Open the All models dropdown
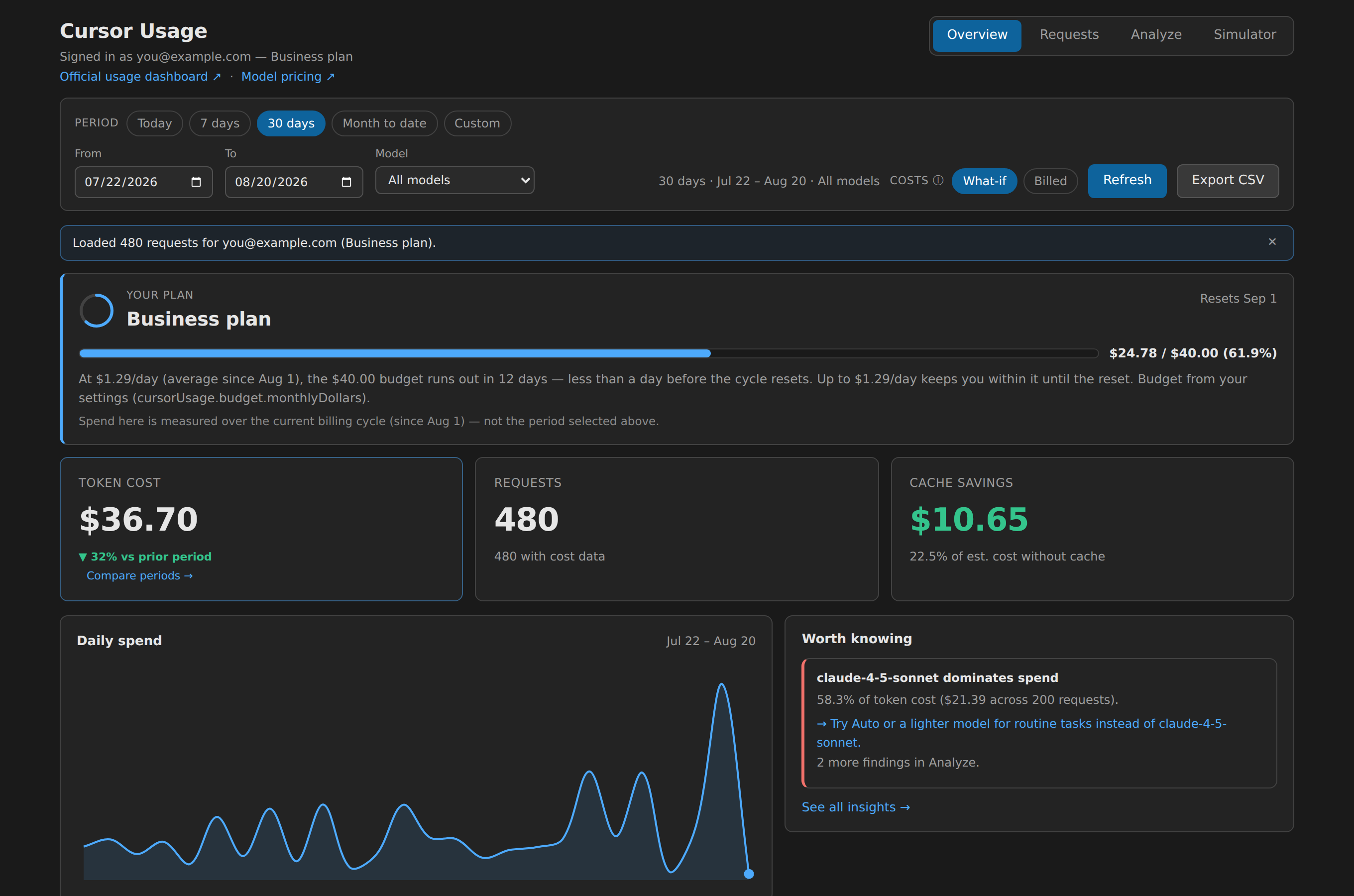The image size is (1354, 896). [x=455, y=180]
